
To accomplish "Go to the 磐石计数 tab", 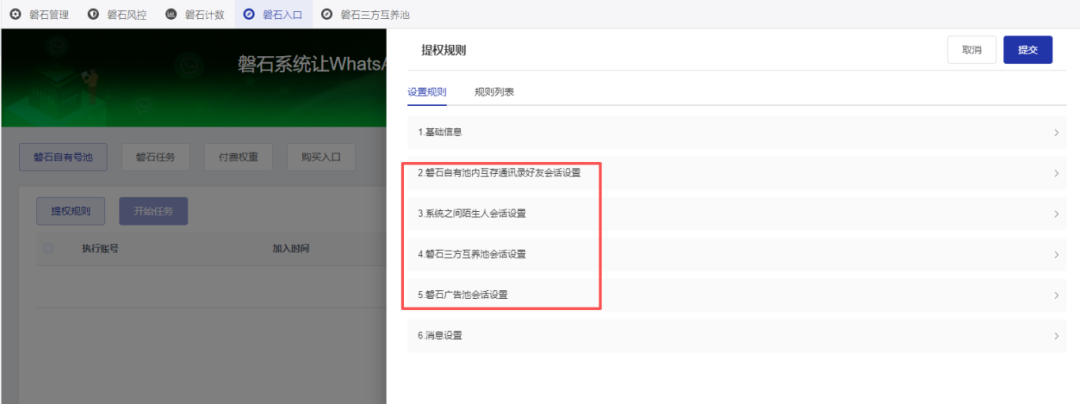I will tap(195, 14).
